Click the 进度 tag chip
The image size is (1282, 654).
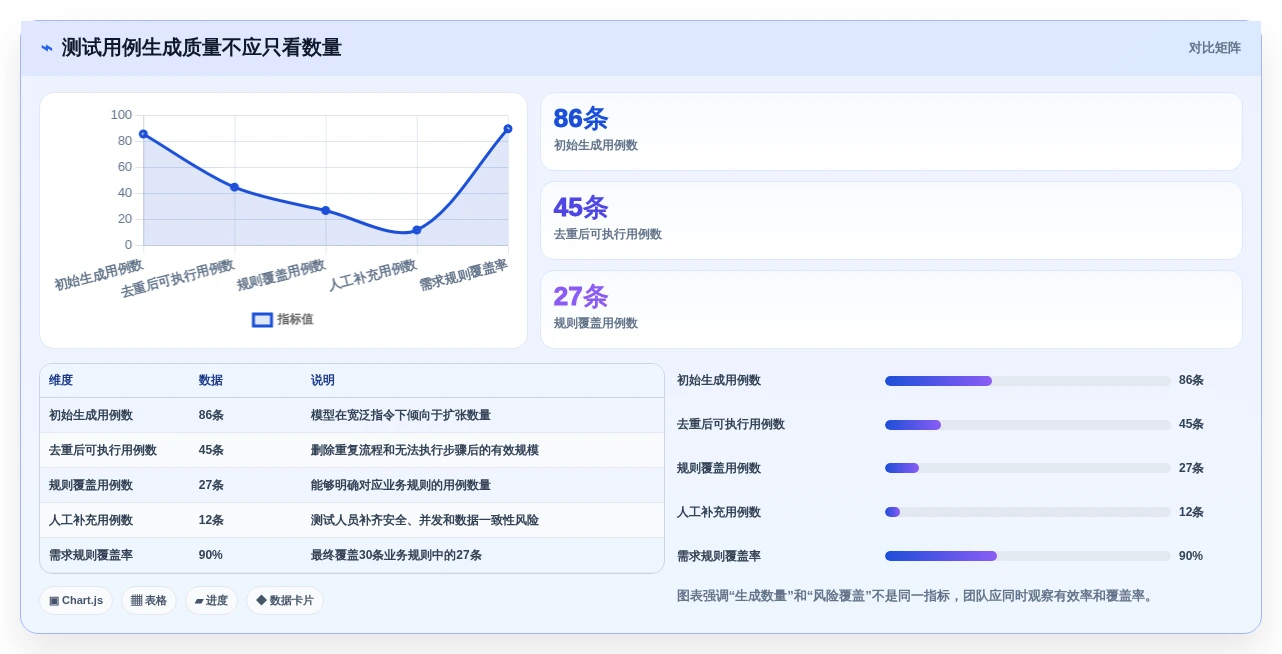coord(211,601)
